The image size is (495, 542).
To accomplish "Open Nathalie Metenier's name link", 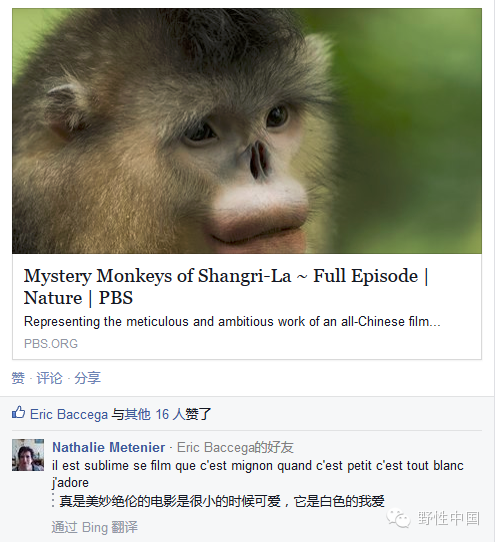I will [109, 447].
